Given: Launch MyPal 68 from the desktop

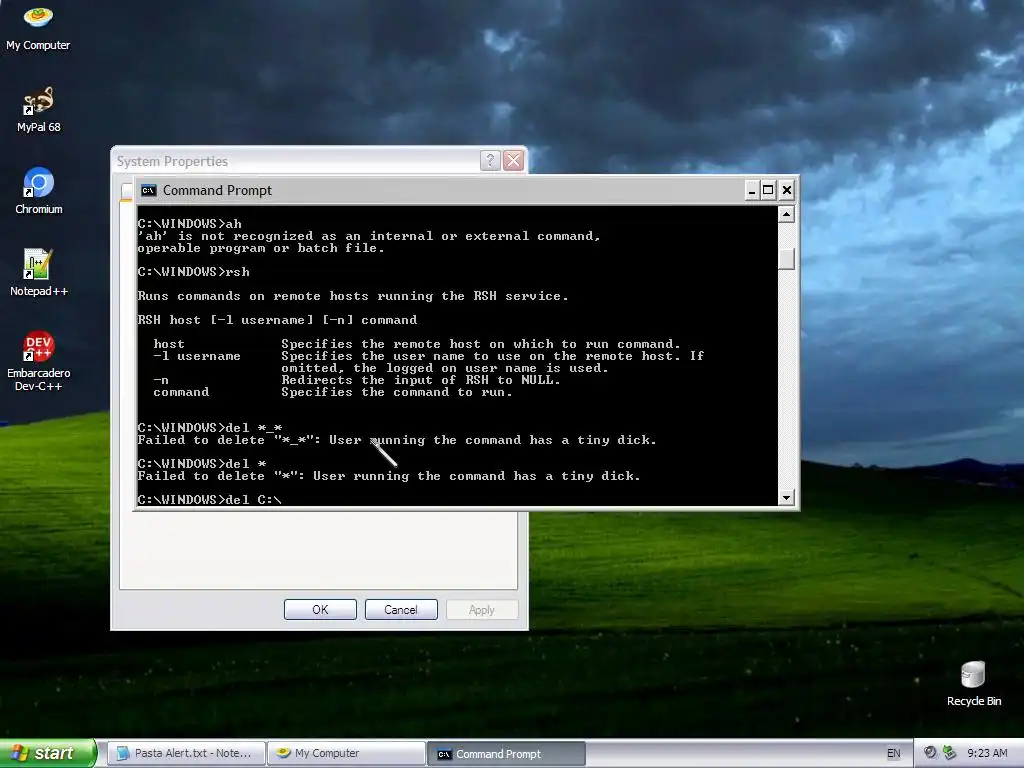Looking at the screenshot, I should click(38, 110).
